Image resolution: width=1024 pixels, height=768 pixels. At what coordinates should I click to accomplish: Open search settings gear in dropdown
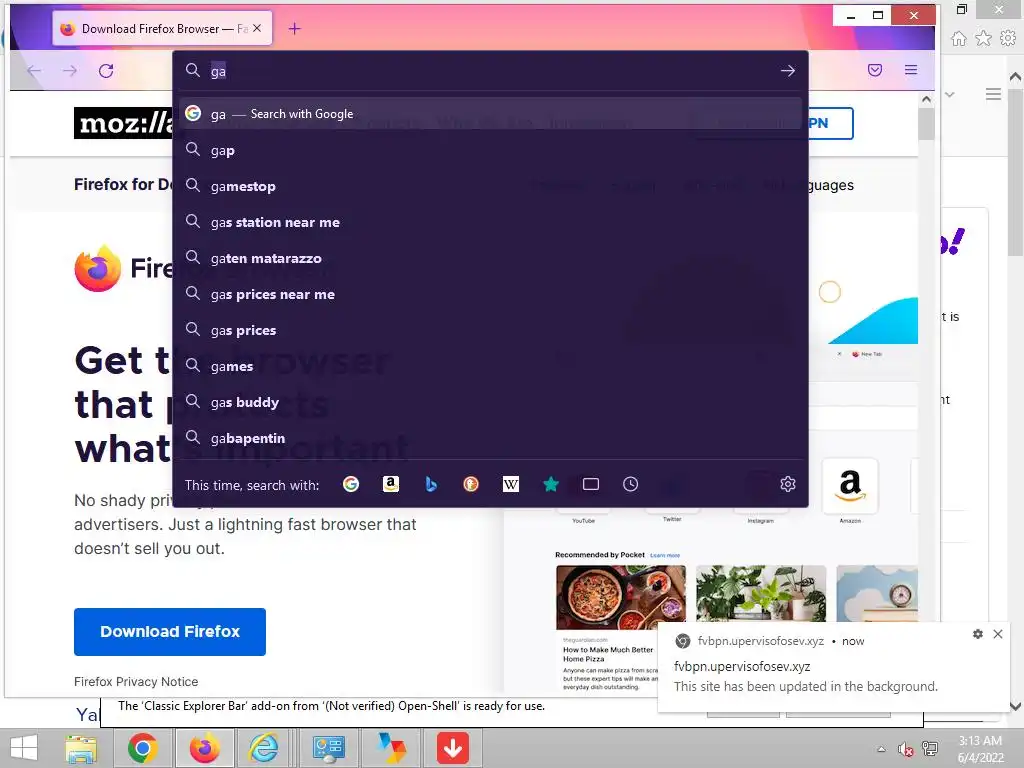[788, 484]
